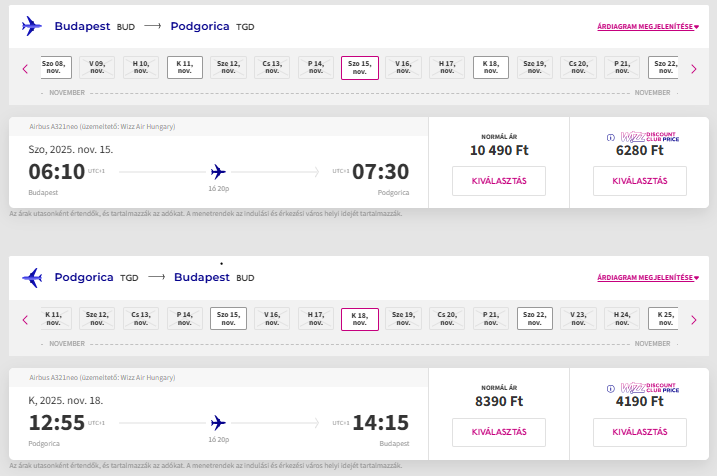Viewport: 717px width, 476px height.
Task: Choose return normal price 8390 Ft
Action: [499, 432]
